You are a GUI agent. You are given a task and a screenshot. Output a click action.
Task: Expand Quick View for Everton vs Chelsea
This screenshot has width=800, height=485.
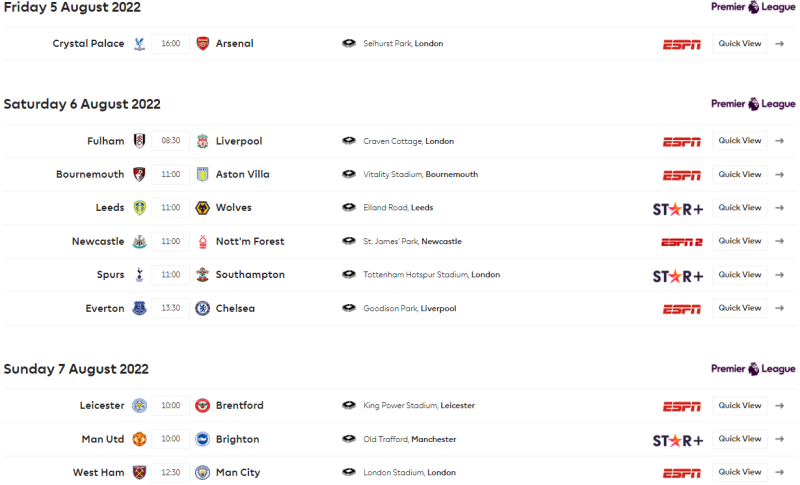pos(740,308)
